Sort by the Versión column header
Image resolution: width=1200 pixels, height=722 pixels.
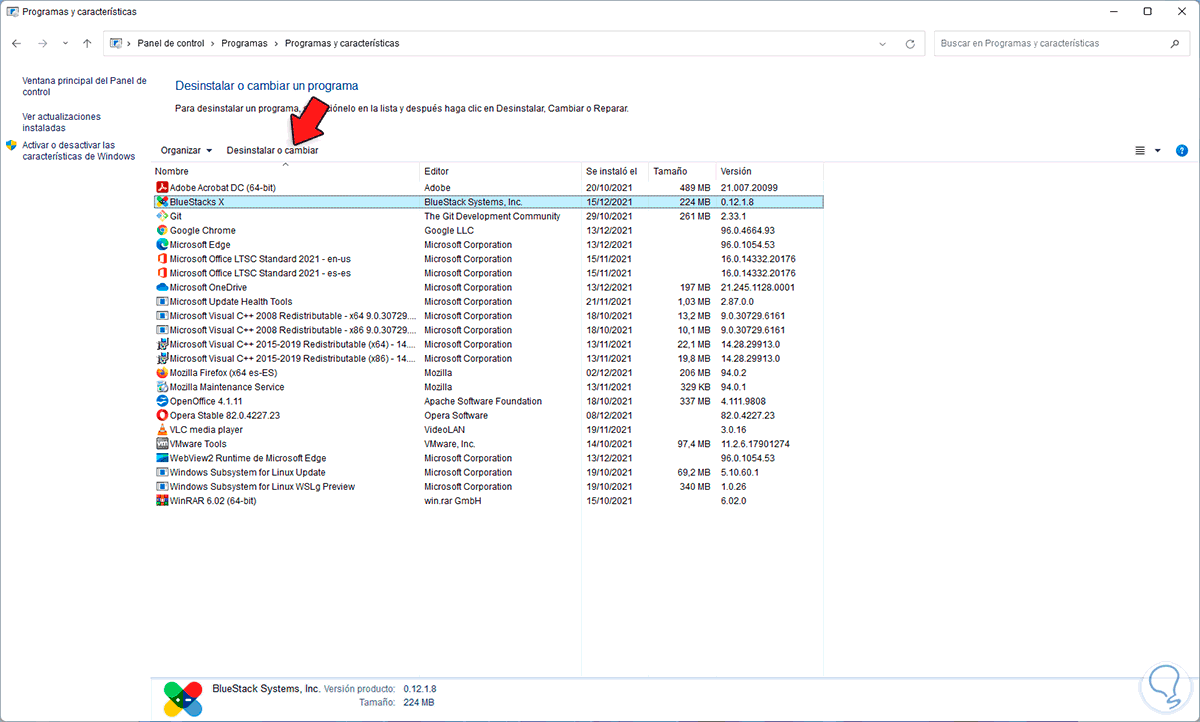click(x=770, y=172)
